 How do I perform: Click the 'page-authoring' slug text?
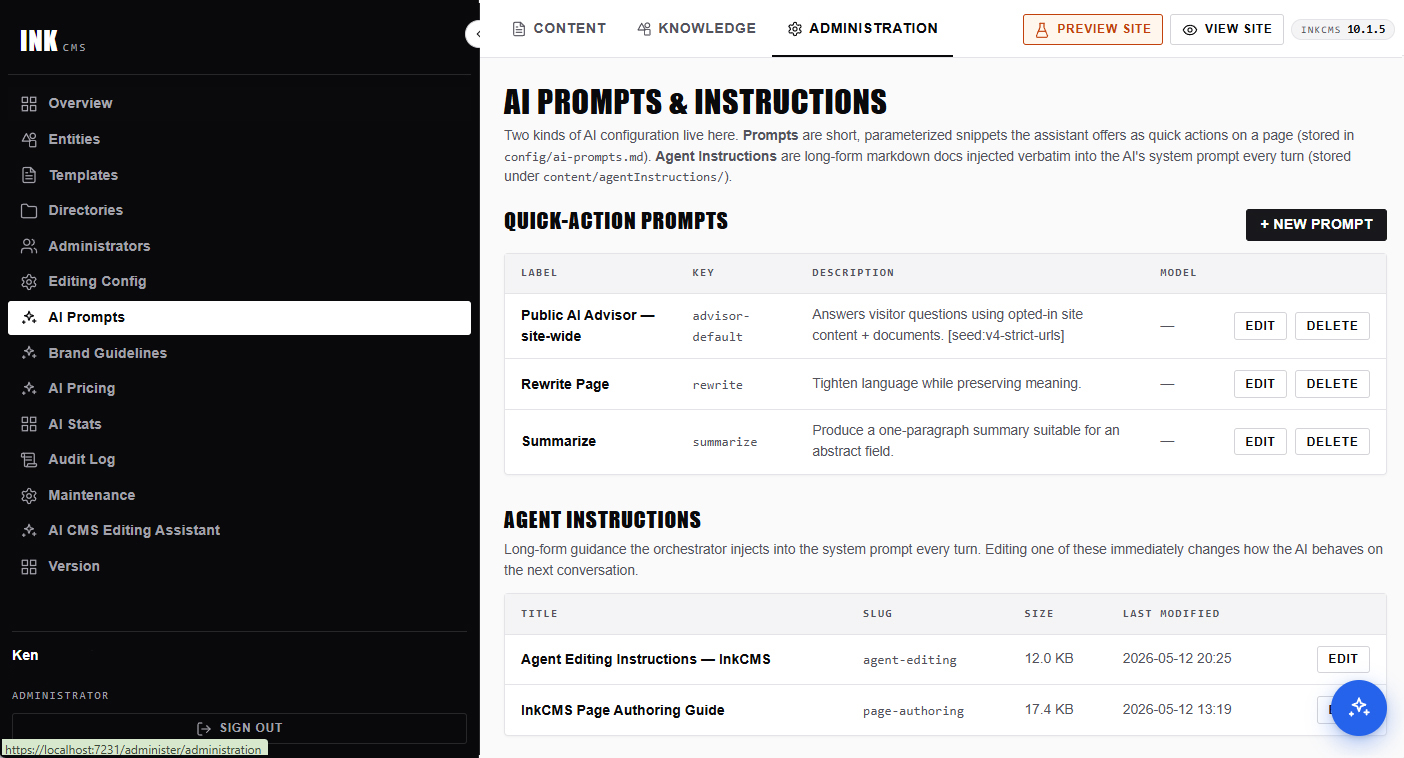[913, 711]
